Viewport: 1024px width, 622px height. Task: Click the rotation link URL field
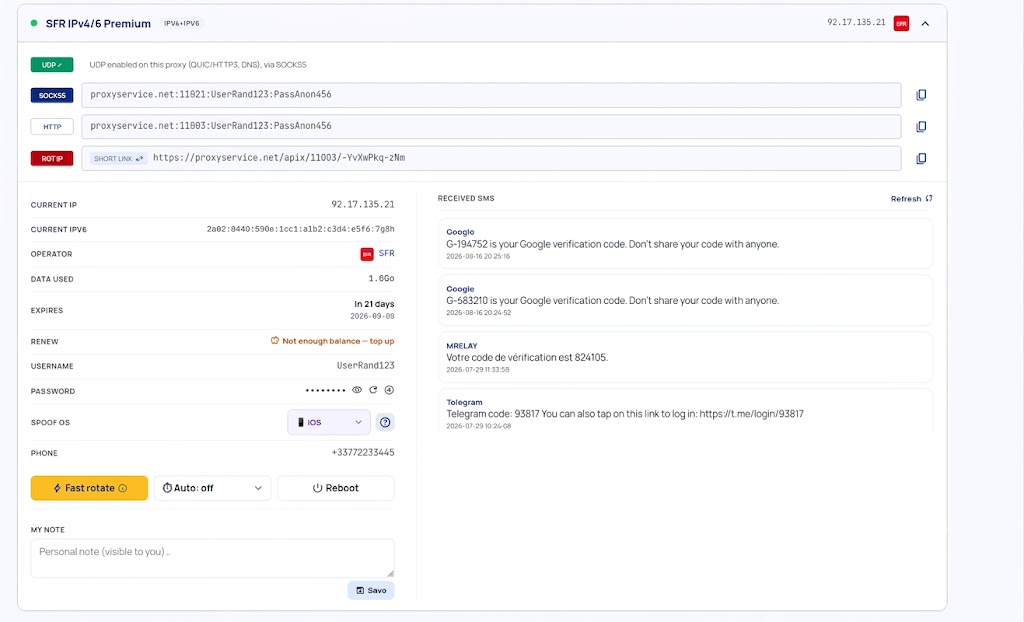click(491, 158)
